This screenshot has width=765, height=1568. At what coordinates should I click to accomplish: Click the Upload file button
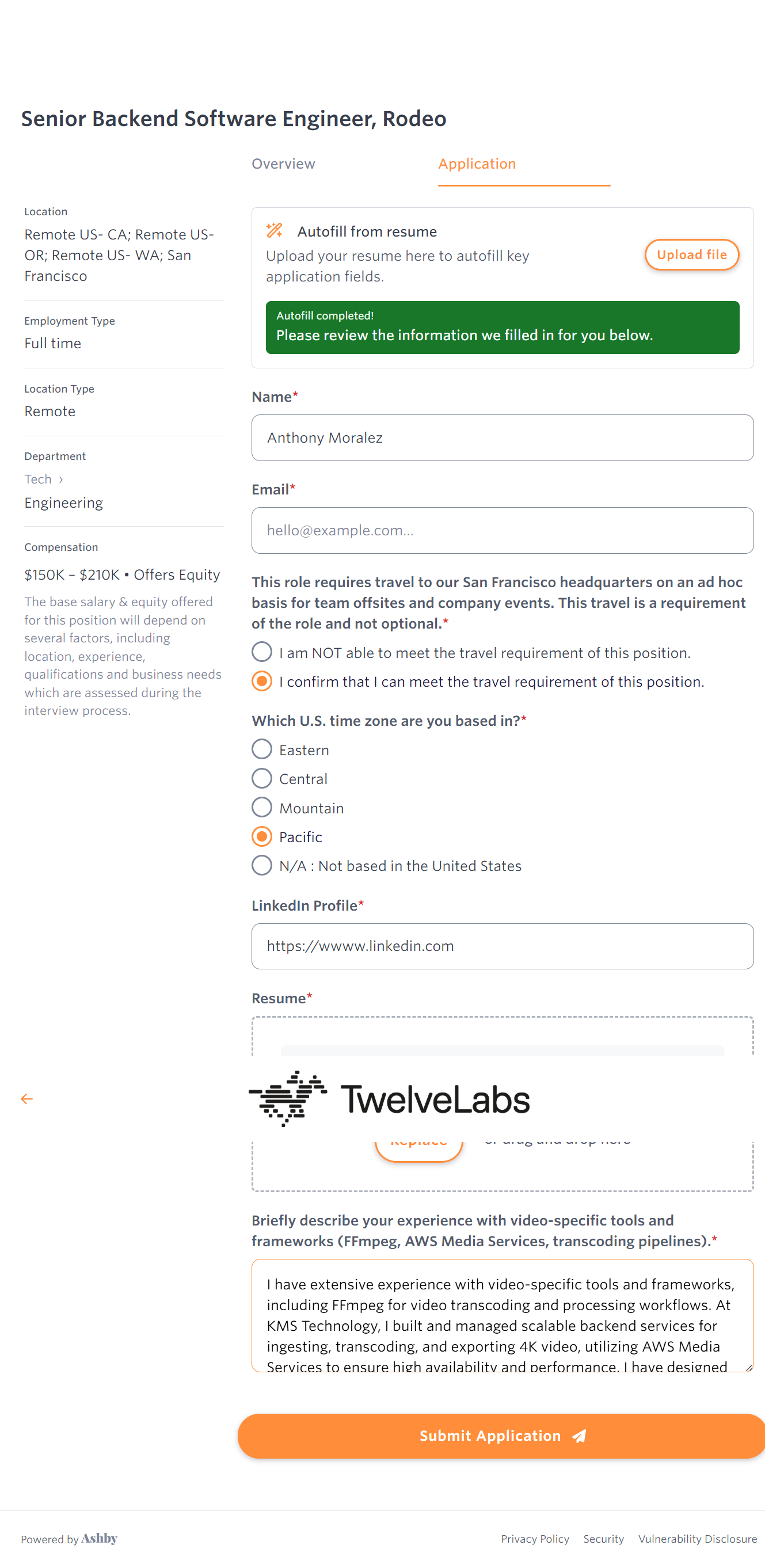(691, 254)
